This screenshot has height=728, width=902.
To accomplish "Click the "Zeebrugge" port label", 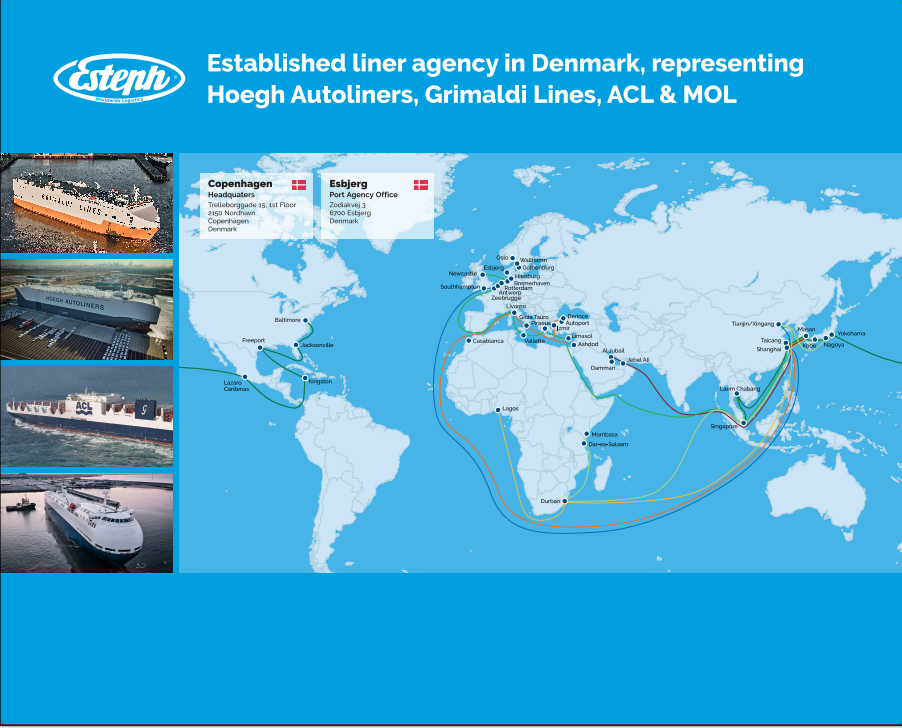I will (506, 298).
